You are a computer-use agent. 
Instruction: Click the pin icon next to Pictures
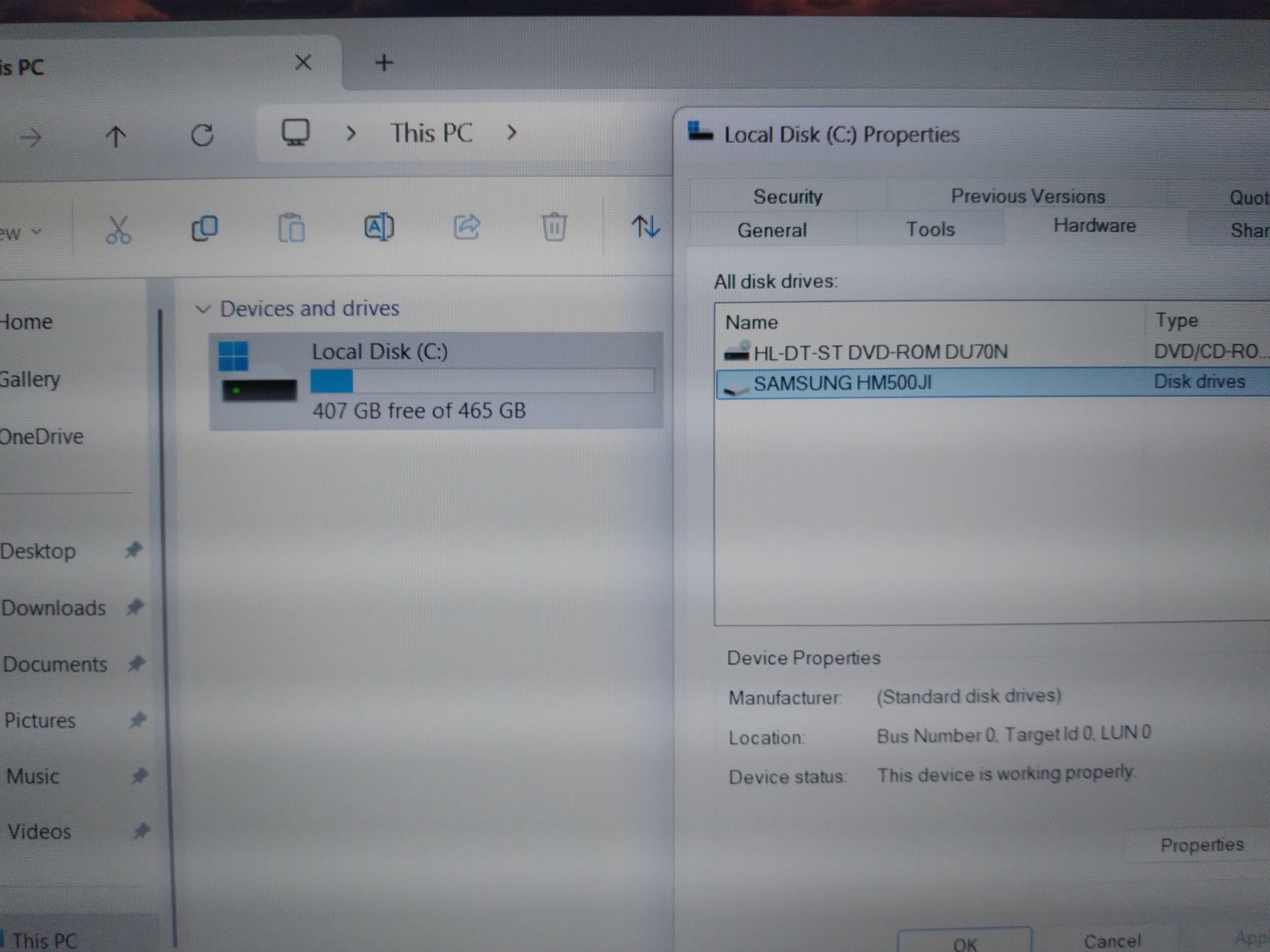(138, 720)
